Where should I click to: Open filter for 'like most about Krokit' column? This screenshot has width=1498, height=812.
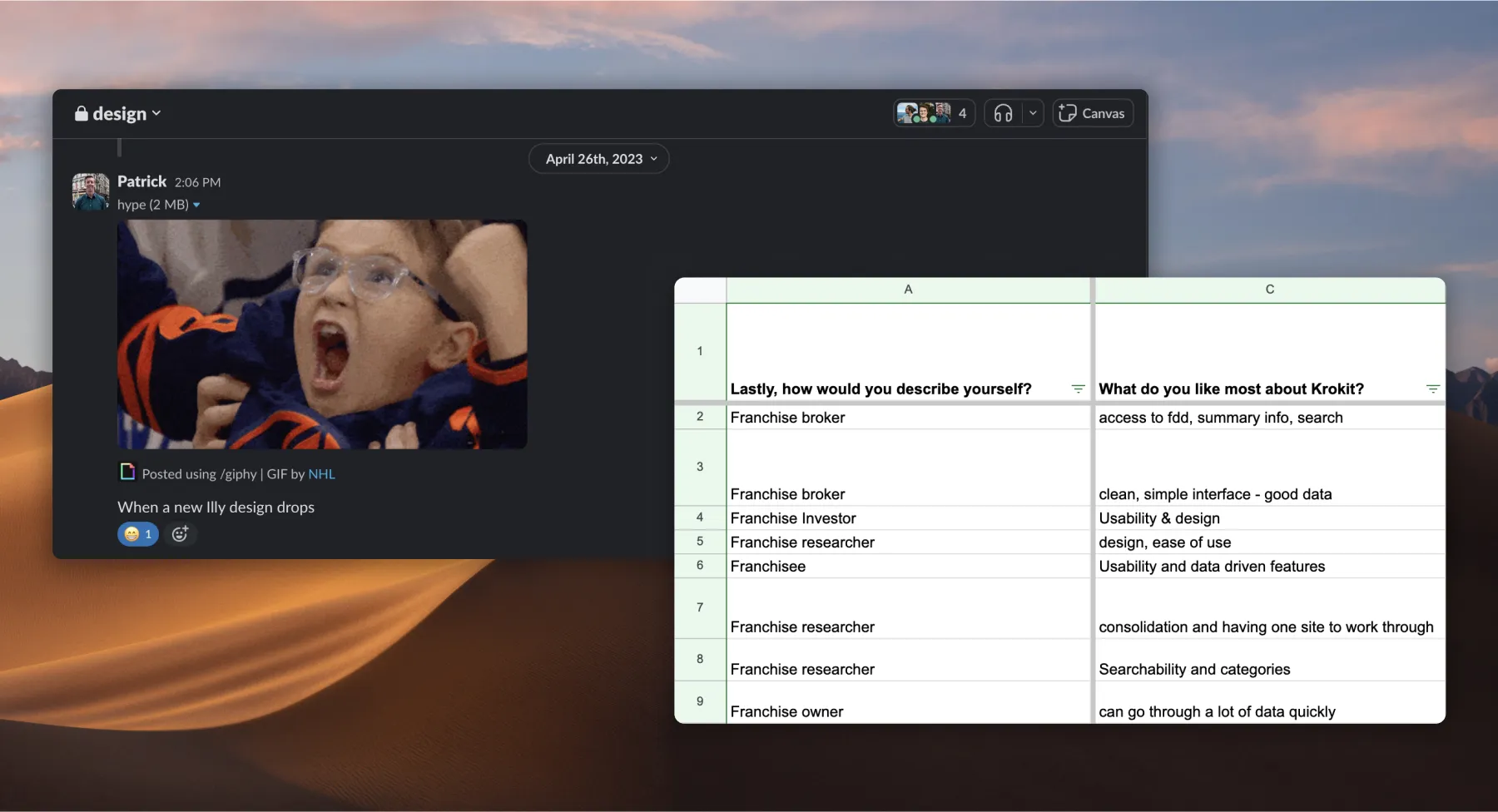pyautogui.click(x=1432, y=389)
